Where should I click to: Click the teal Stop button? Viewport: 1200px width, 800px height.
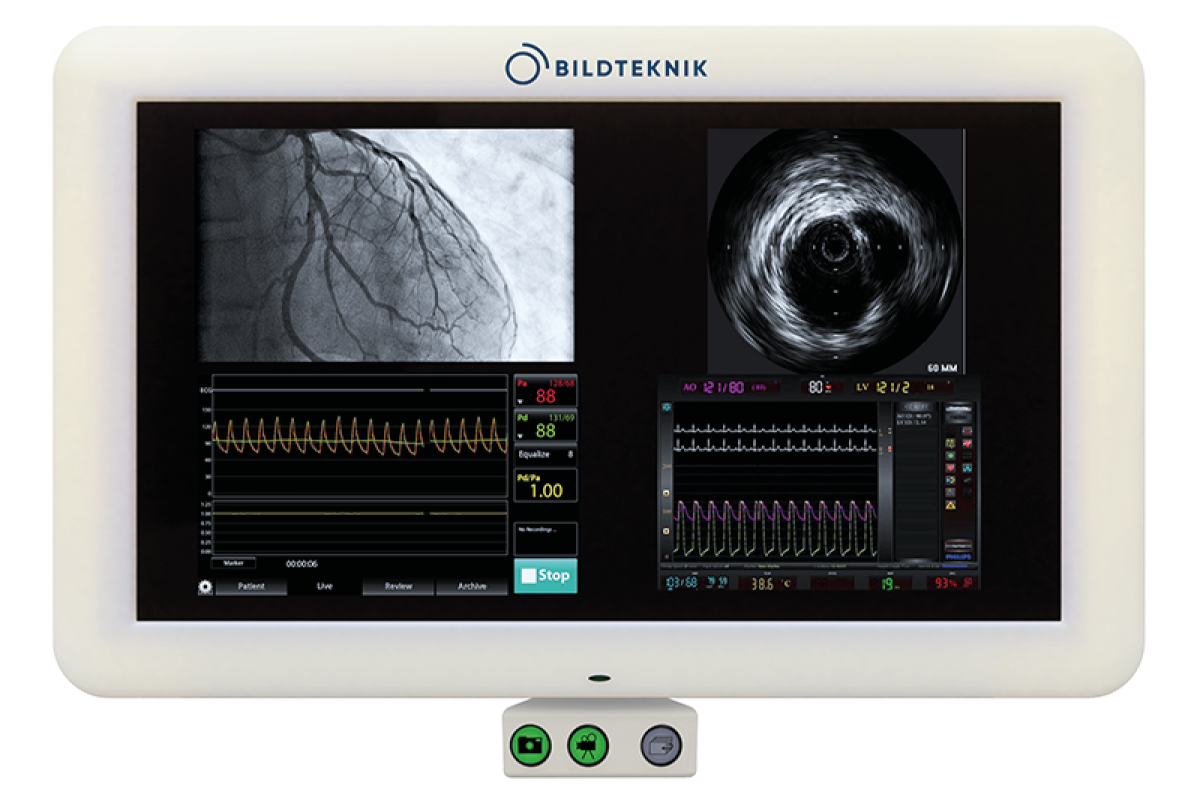[x=546, y=576]
